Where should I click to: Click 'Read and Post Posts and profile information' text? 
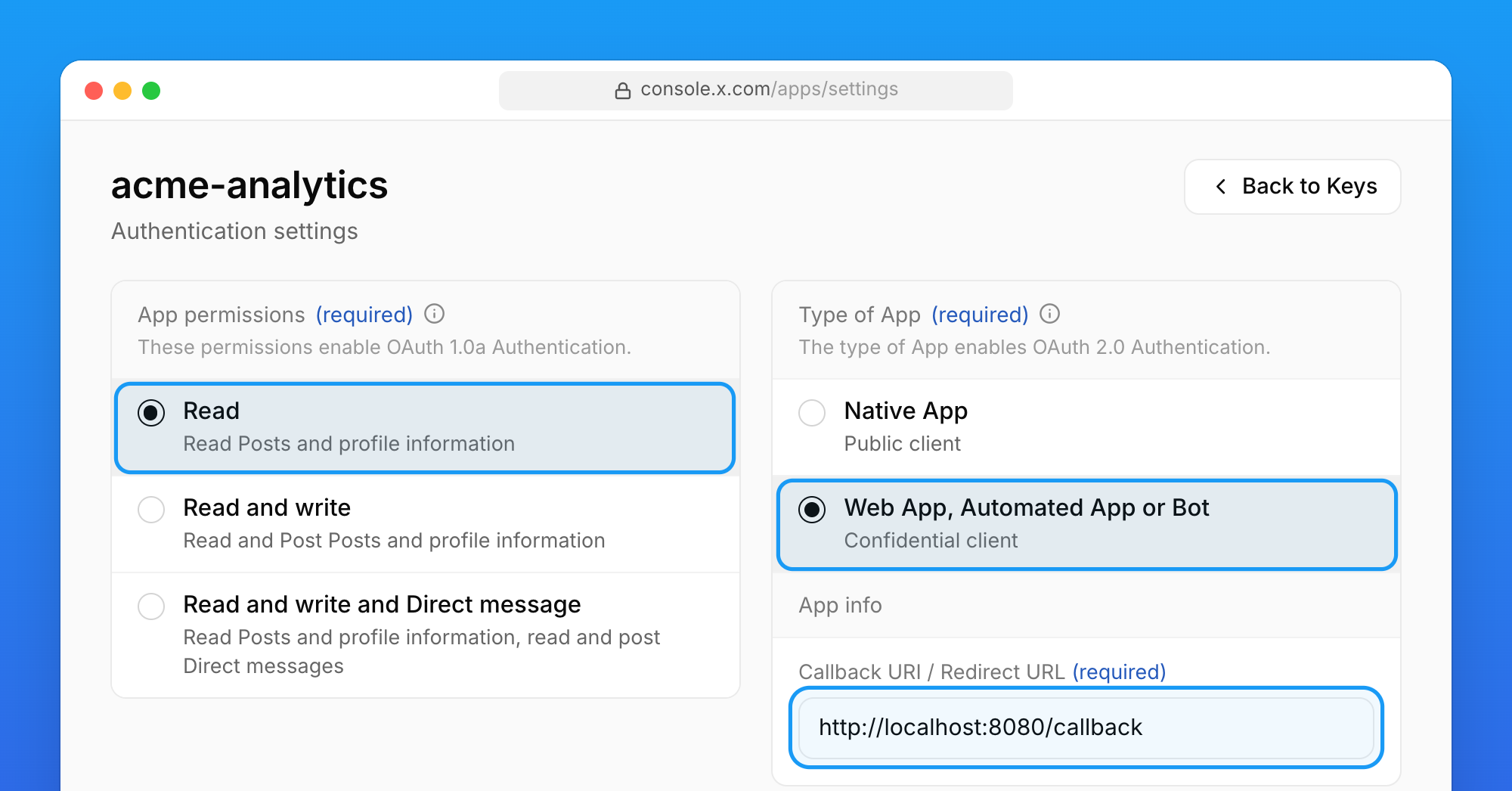click(394, 541)
